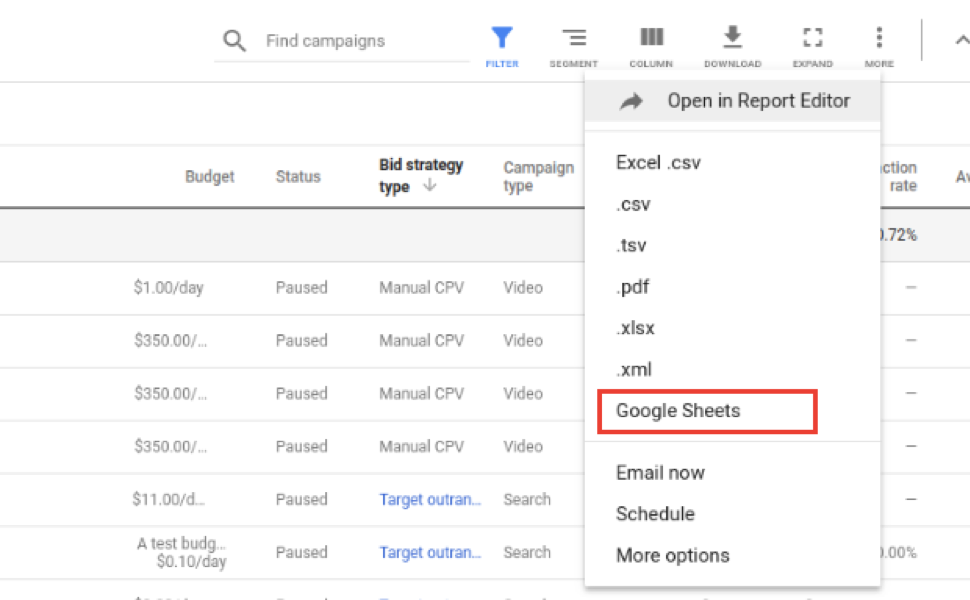The height and width of the screenshot is (600, 970).
Task: Click Paused status in $11.00/d... row
Action: (x=301, y=499)
